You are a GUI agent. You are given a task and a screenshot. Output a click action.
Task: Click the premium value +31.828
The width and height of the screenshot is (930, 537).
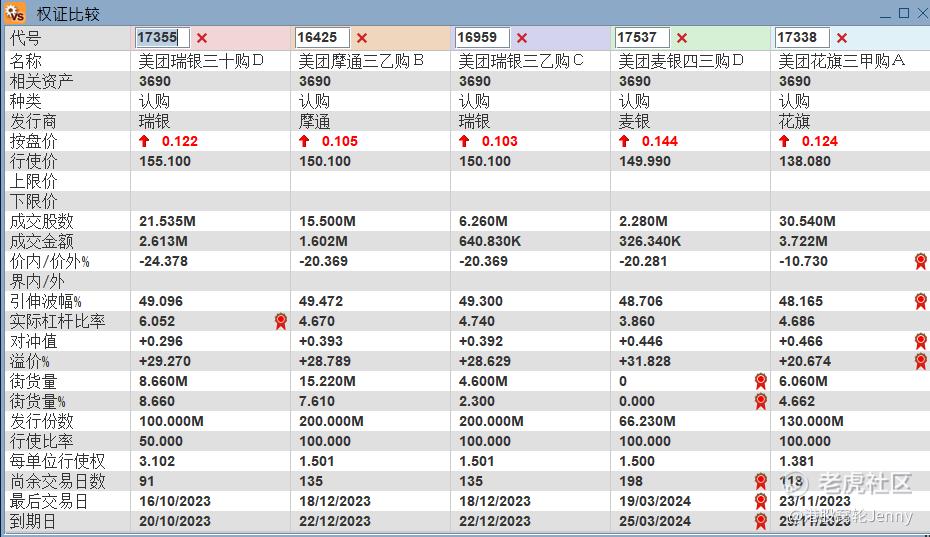645,361
